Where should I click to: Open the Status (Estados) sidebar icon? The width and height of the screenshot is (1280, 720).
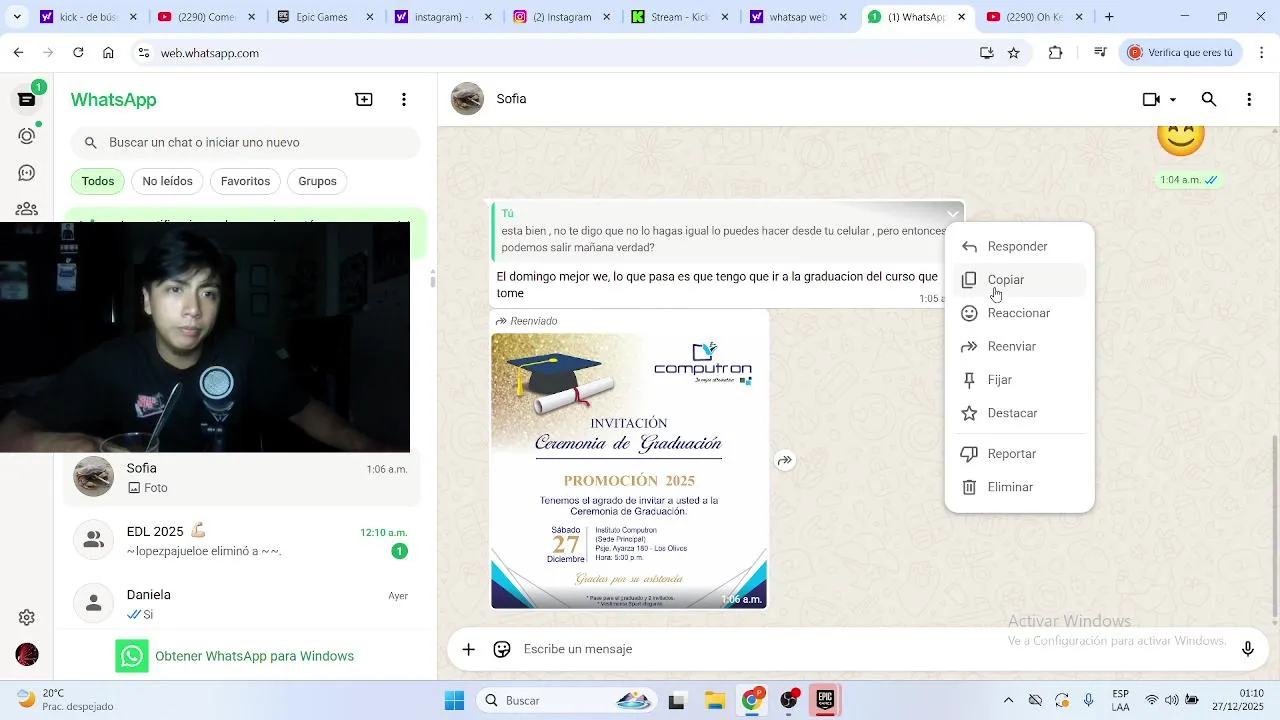pos(27,136)
